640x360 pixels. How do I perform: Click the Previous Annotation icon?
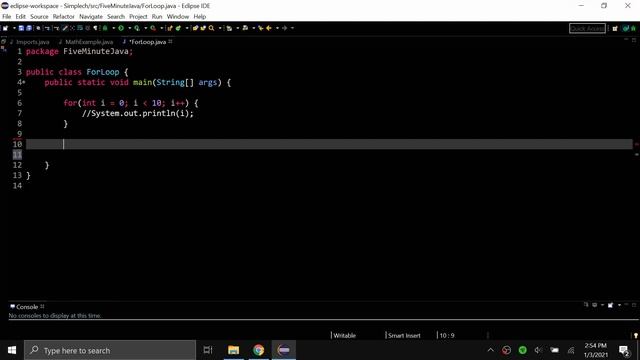[x=245, y=28]
